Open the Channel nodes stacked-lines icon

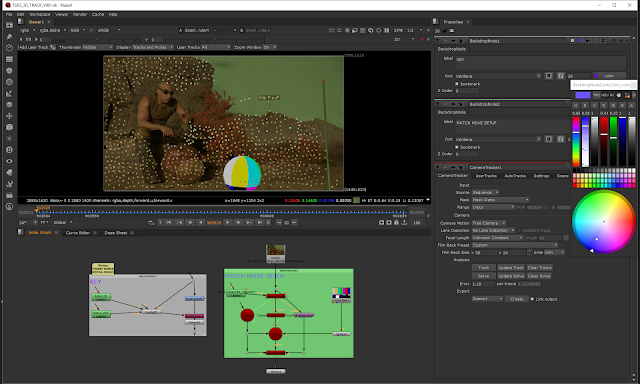[9, 59]
